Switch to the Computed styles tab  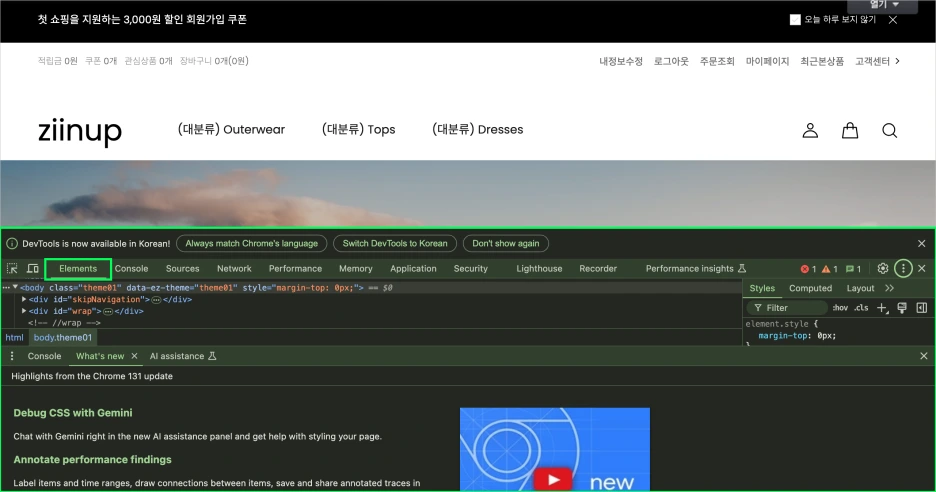[x=810, y=288]
